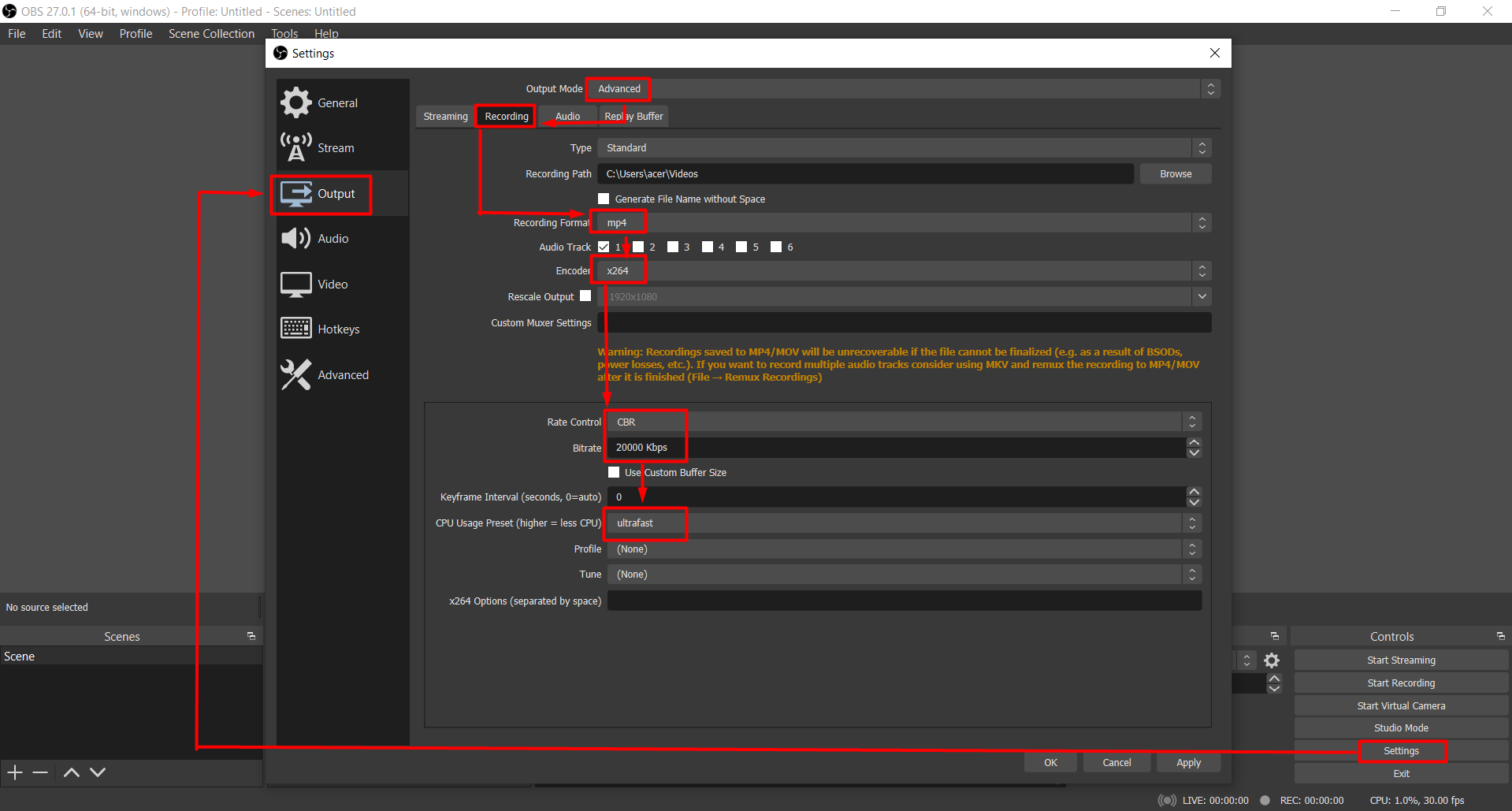Check Audio Track 2
The image size is (1512, 811).
click(638, 247)
